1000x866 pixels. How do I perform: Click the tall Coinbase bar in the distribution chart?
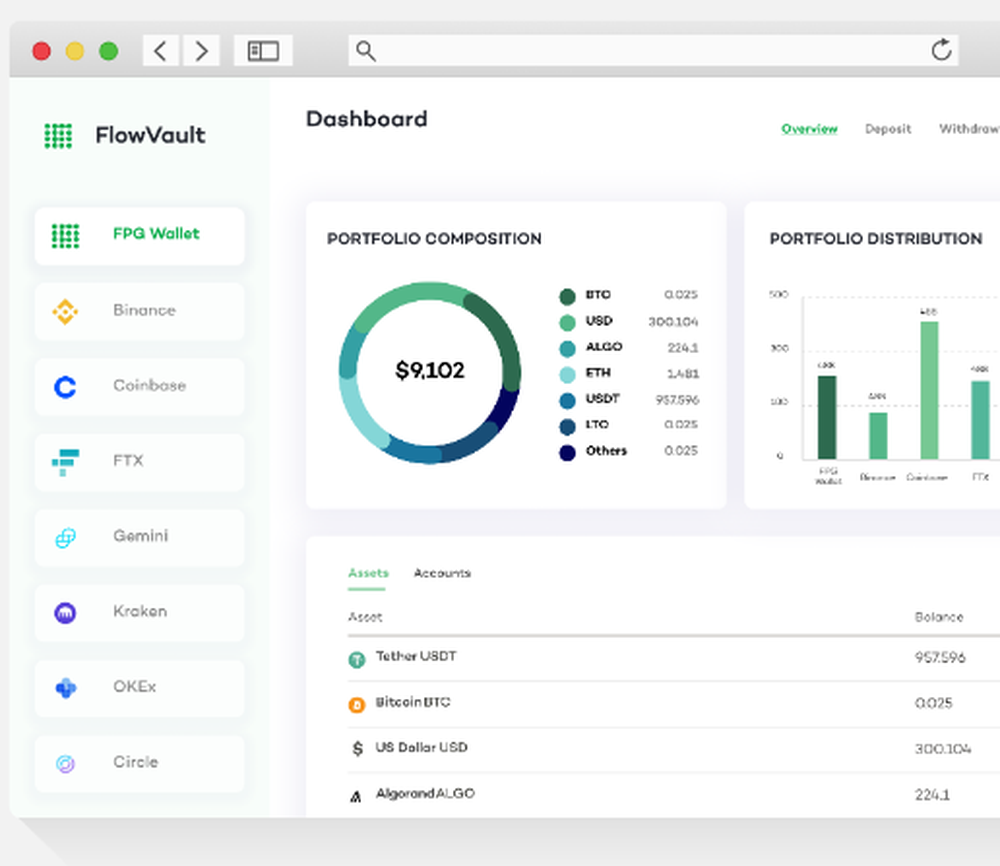pyautogui.click(x=929, y=390)
